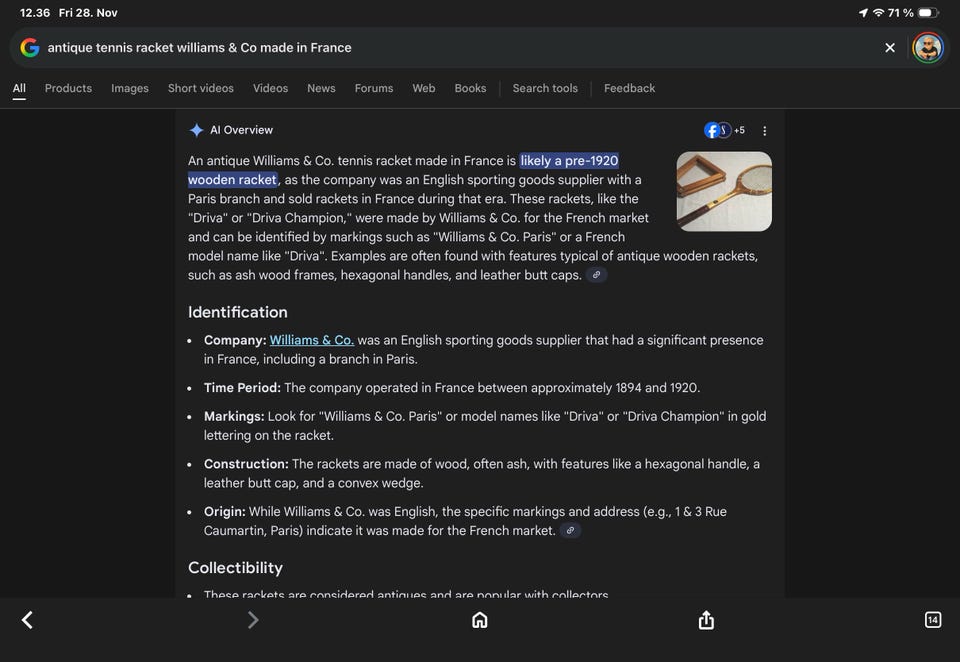Switch to the Web tab
The height and width of the screenshot is (662, 960).
(424, 88)
